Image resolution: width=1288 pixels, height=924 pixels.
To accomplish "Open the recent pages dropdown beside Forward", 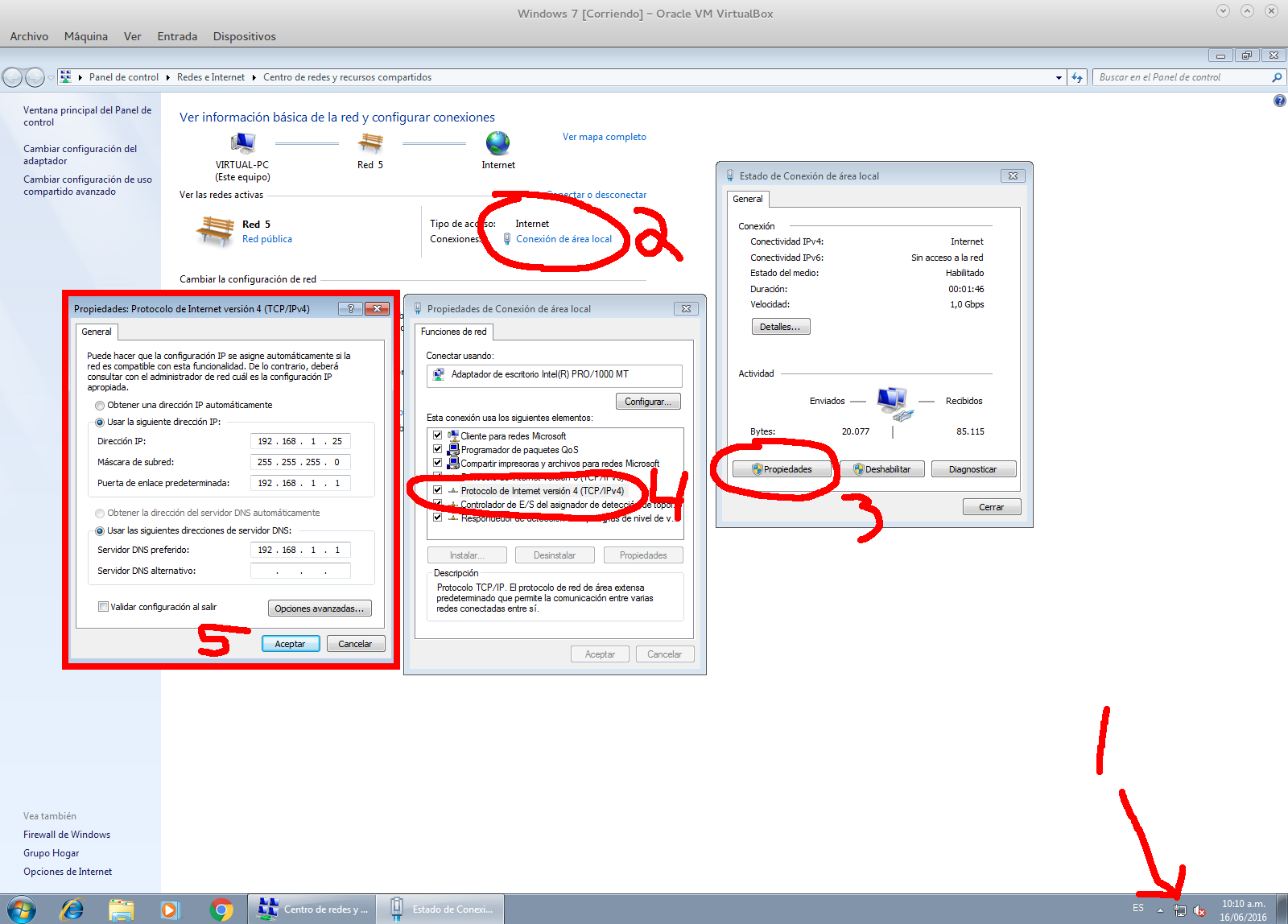I will point(51,77).
